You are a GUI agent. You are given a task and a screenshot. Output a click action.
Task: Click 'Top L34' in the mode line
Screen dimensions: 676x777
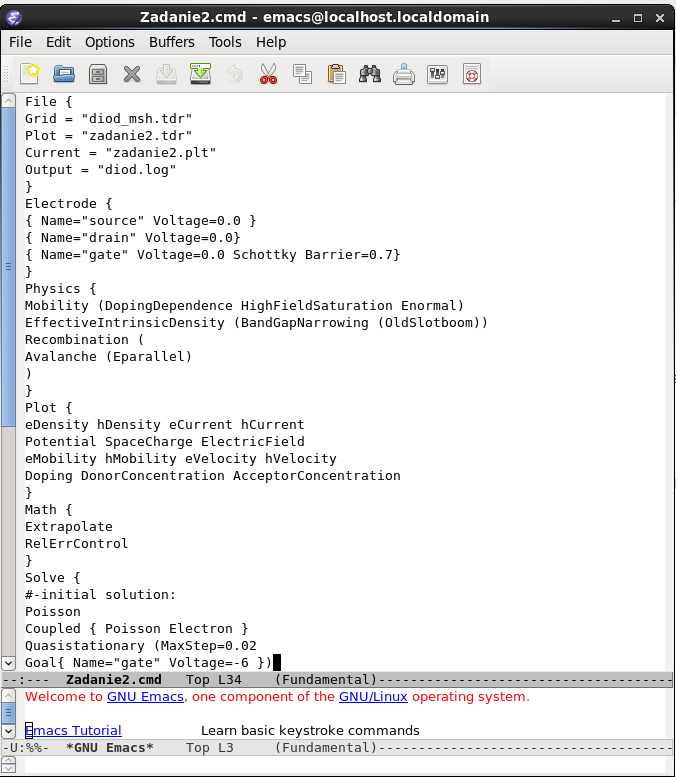pos(214,679)
